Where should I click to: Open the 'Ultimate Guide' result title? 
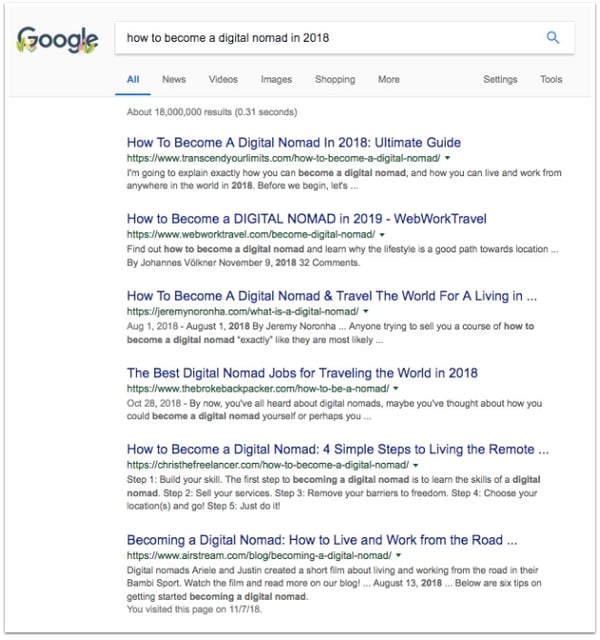click(294, 142)
